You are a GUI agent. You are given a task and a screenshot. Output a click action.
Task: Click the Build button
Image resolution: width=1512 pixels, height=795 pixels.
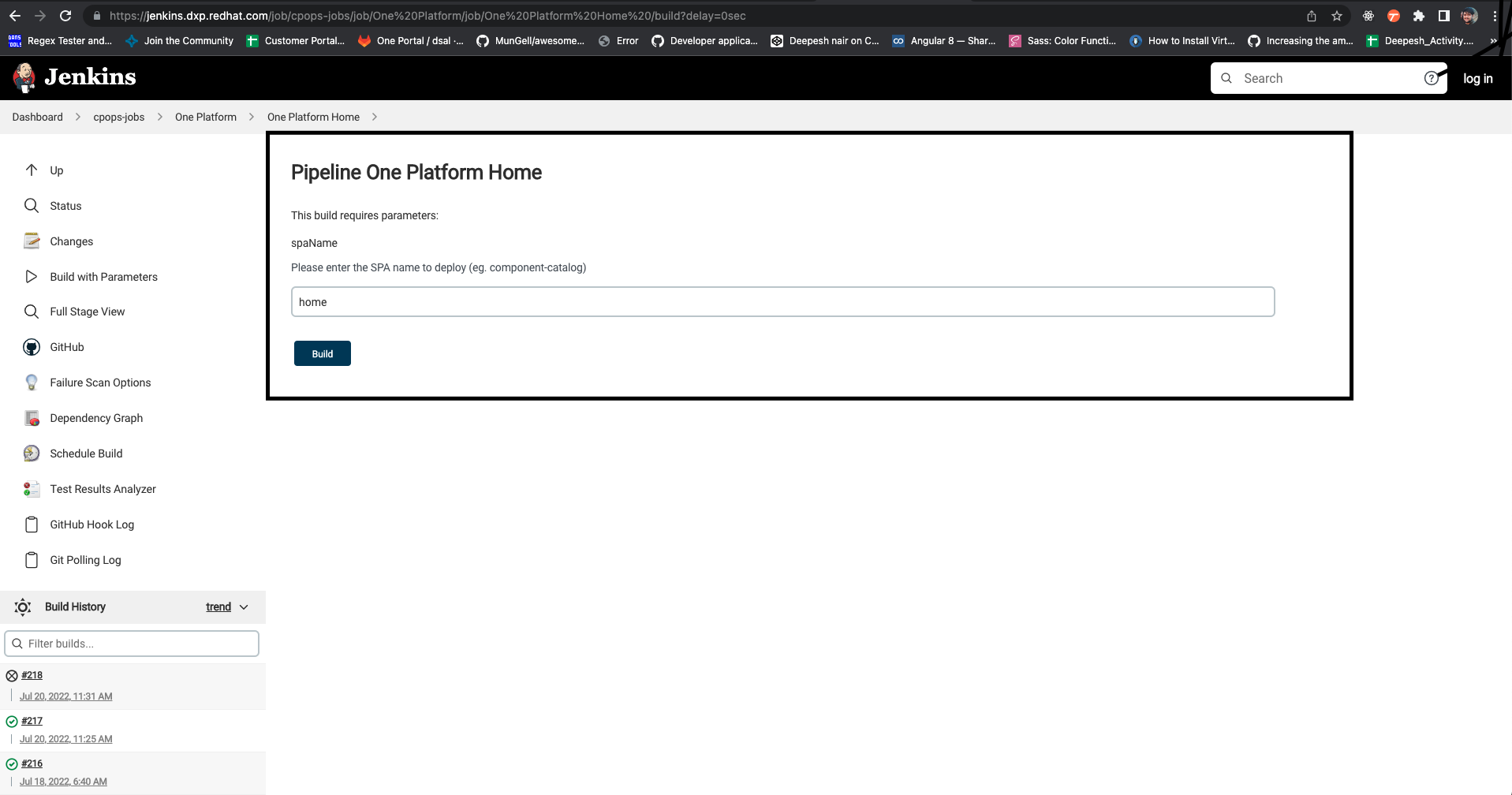(323, 353)
